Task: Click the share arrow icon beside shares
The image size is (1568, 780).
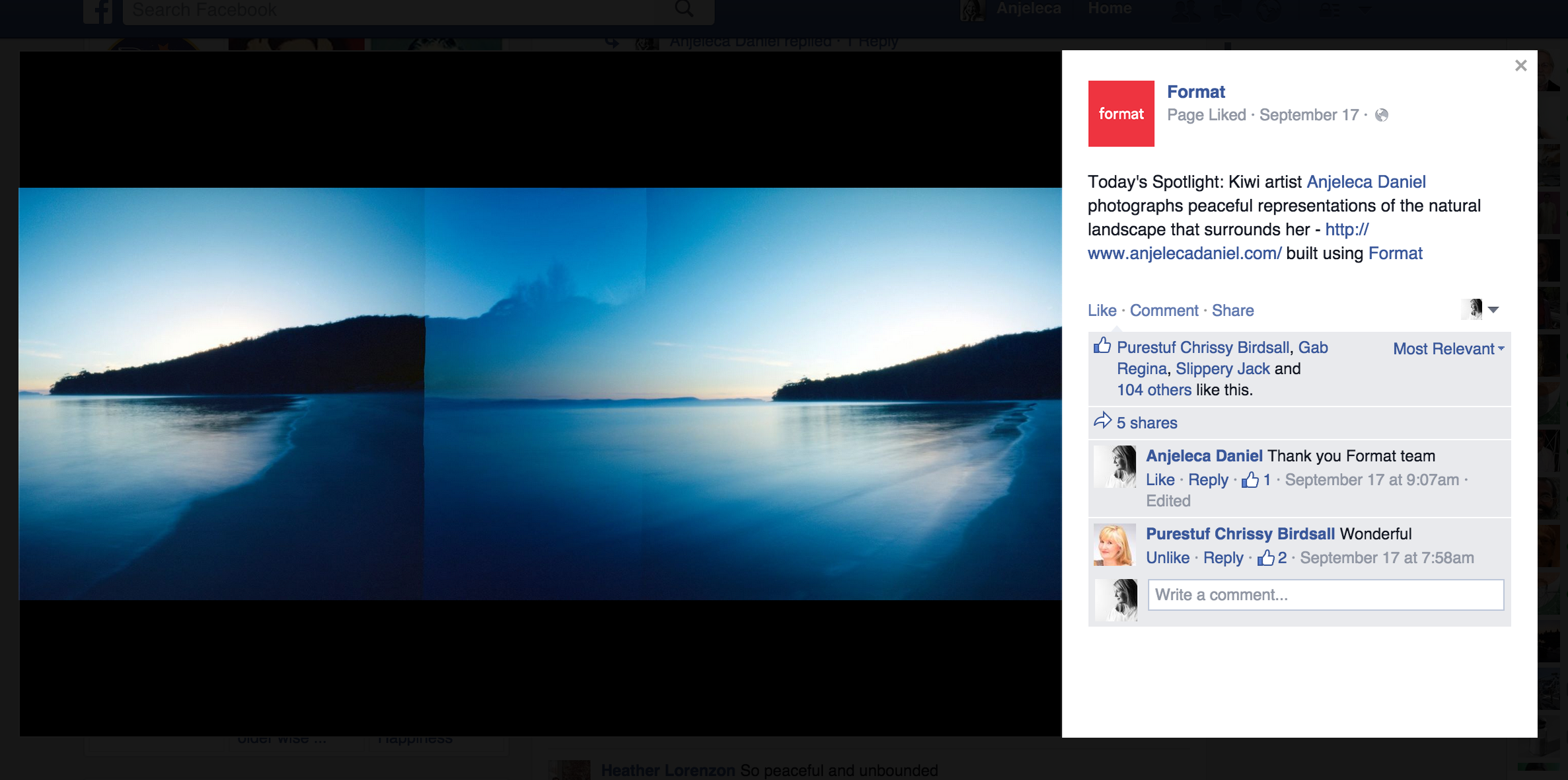Action: (1102, 421)
